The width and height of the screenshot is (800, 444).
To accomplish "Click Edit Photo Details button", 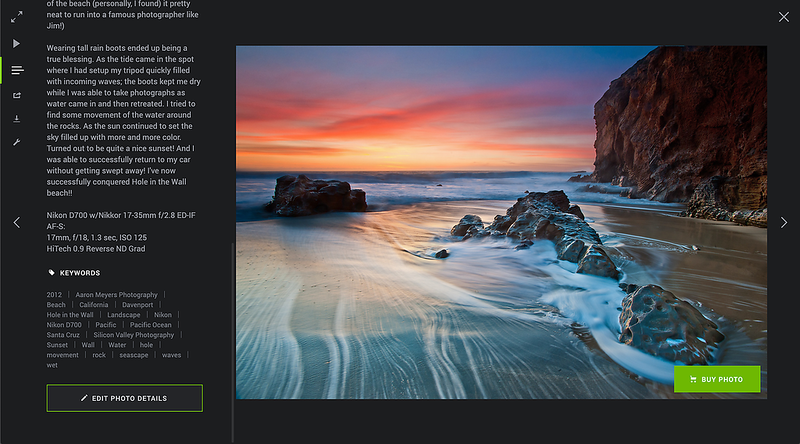I will [124, 398].
